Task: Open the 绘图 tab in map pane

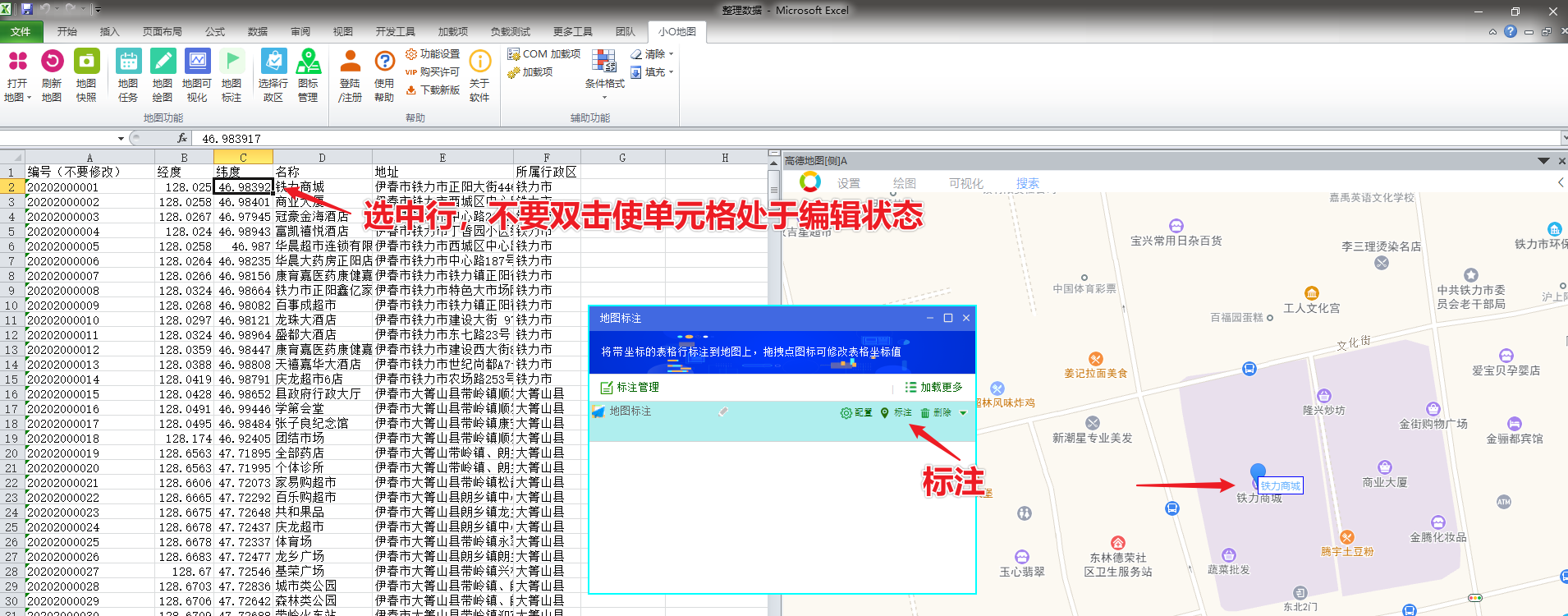Action: pos(905,183)
